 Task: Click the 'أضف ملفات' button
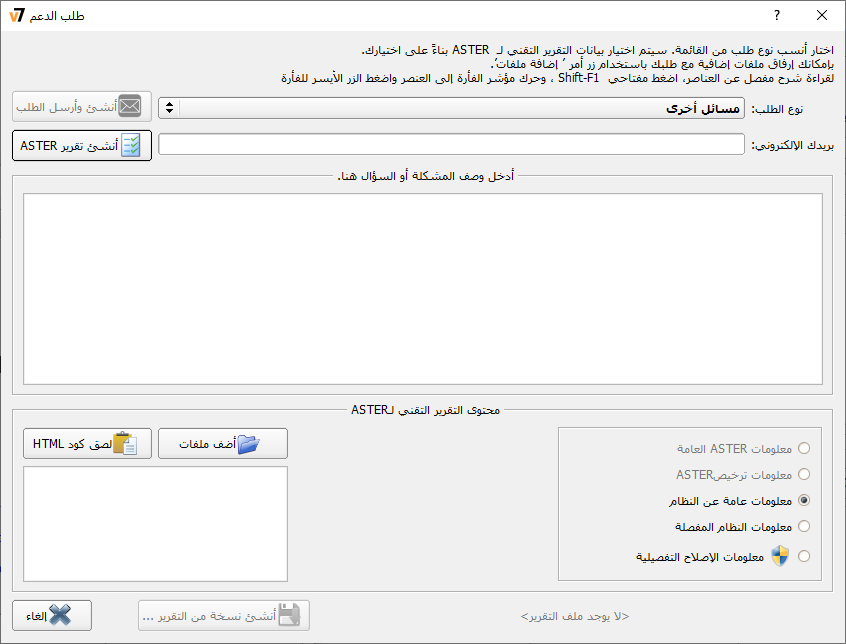pos(223,444)
